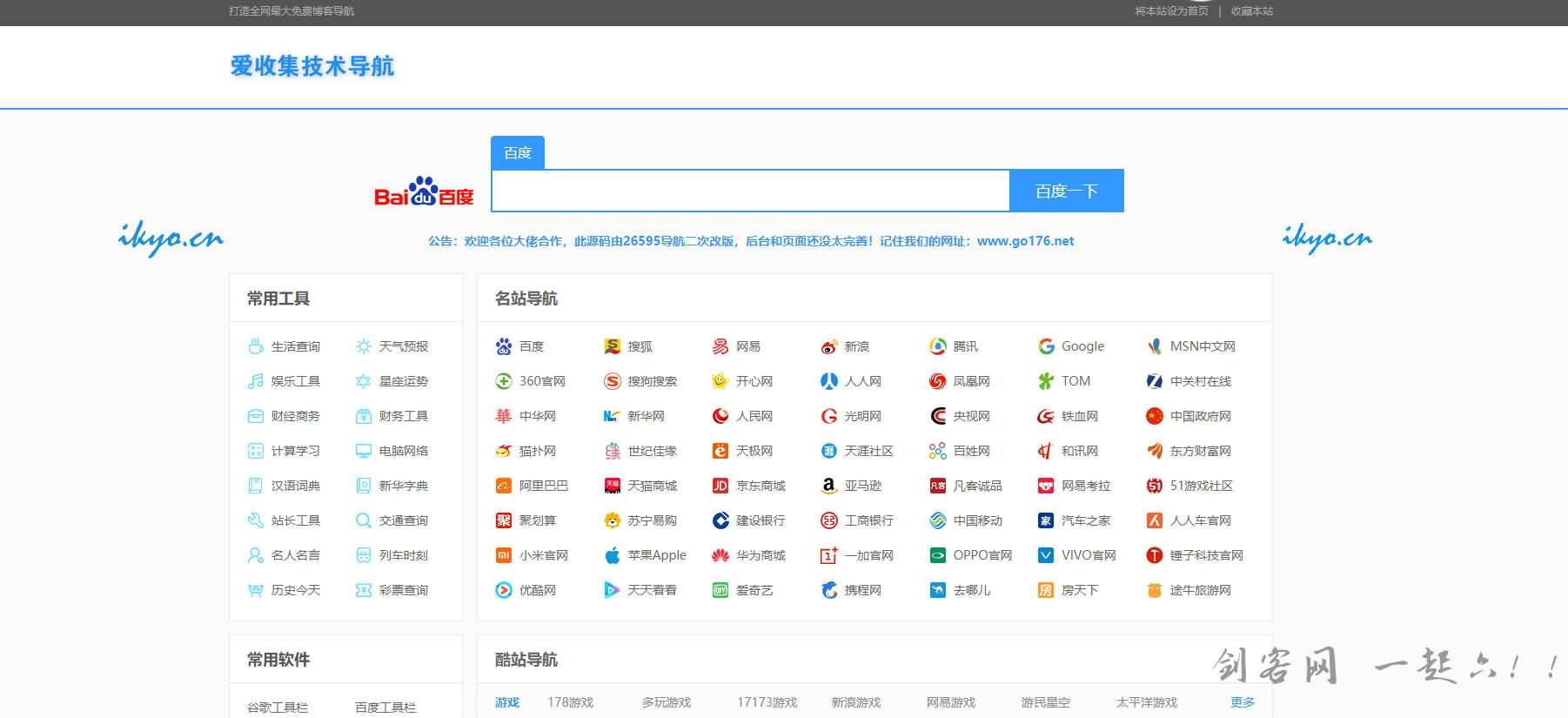Click the 亚马逊 icon
The image size is (1568, 718).
[829, 486]
